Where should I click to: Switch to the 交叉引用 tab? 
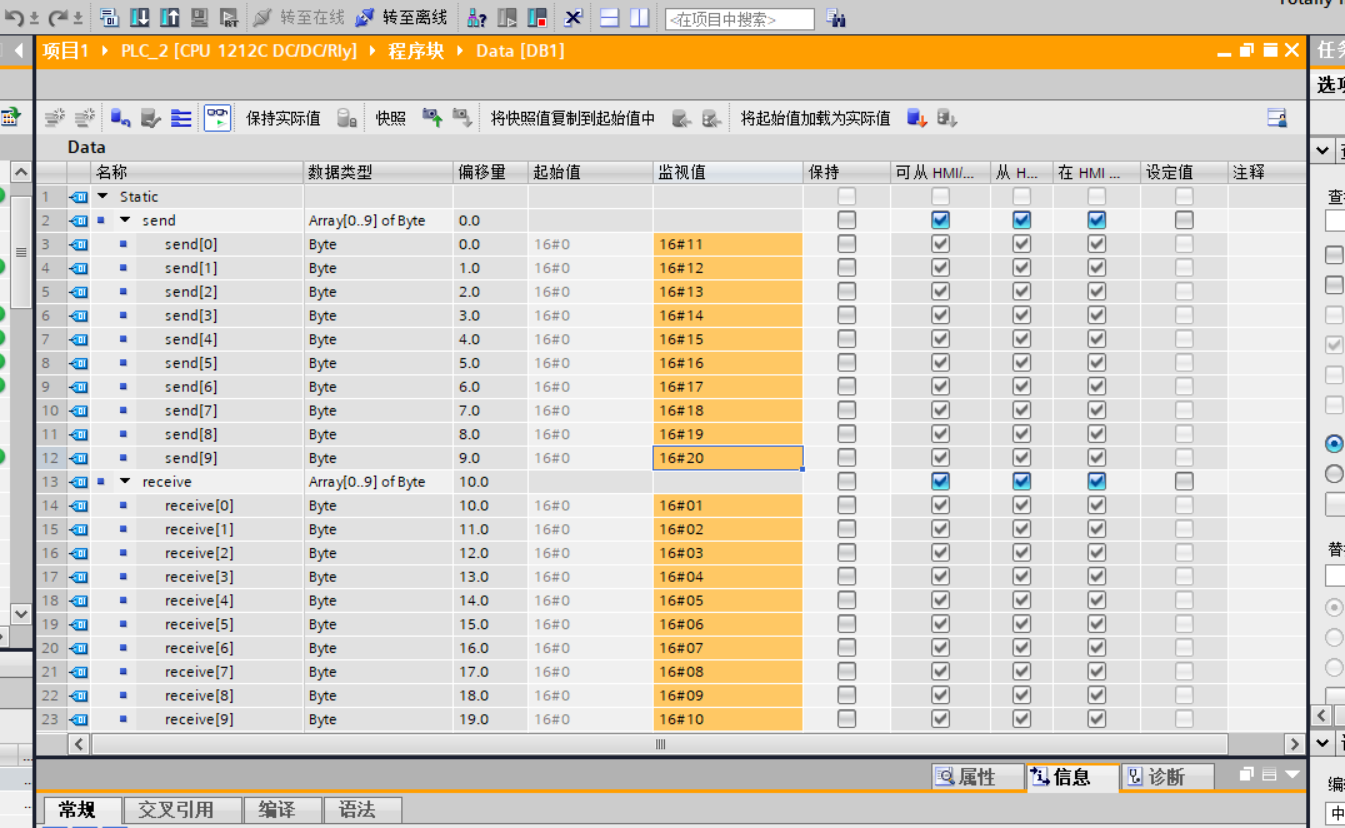point(176,810)
